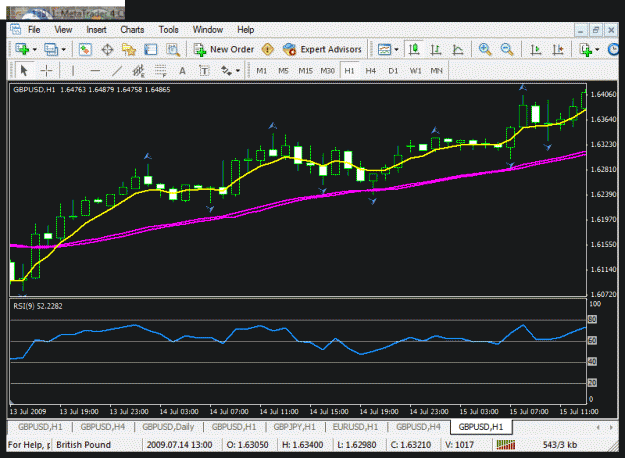Select the Equidistant Channel tool
The width and height of the screenshot is (625, 458).
(x=138, y=71)
